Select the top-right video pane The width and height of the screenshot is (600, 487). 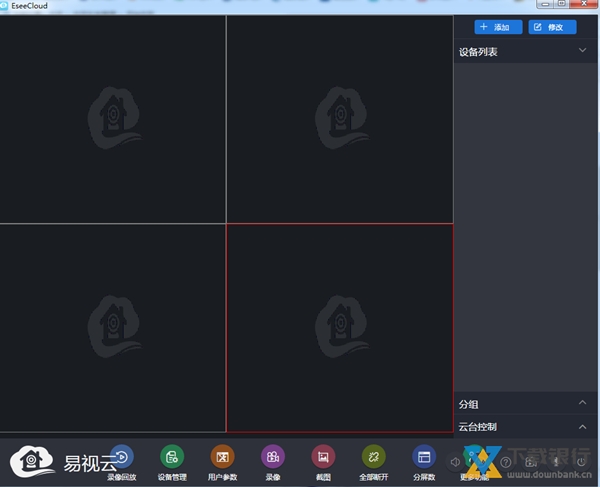point(340,119)
